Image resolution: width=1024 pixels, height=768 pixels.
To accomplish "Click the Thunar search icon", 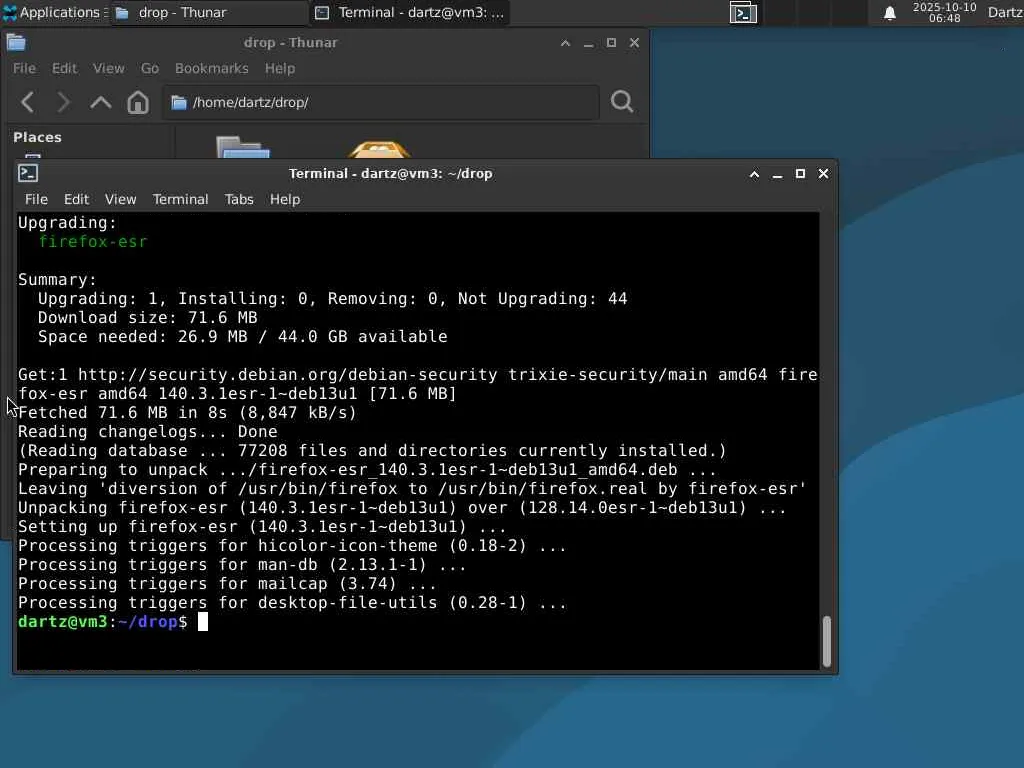I will (x=622, y=102).
